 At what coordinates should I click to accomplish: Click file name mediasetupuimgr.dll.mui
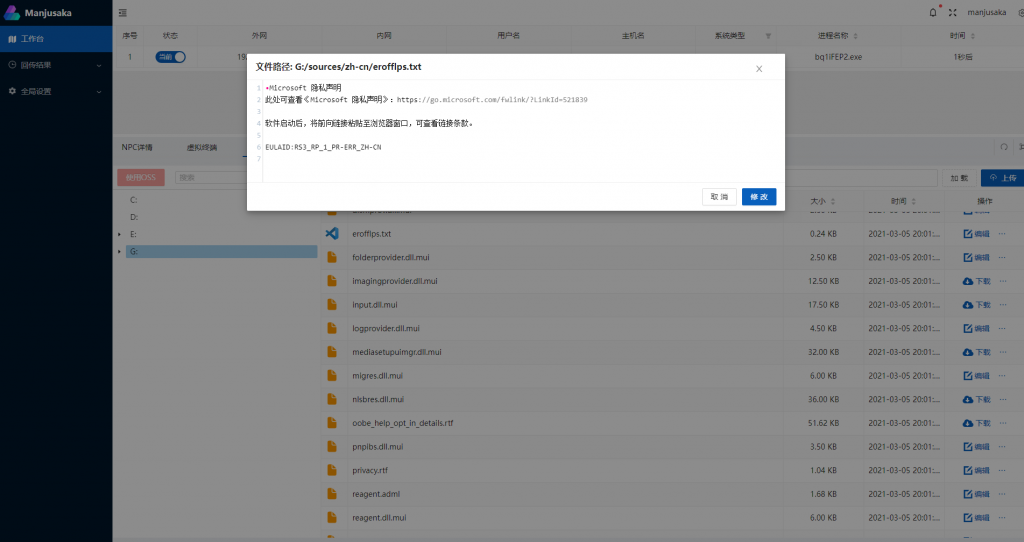pyautogui.click(x=396, y=352)
